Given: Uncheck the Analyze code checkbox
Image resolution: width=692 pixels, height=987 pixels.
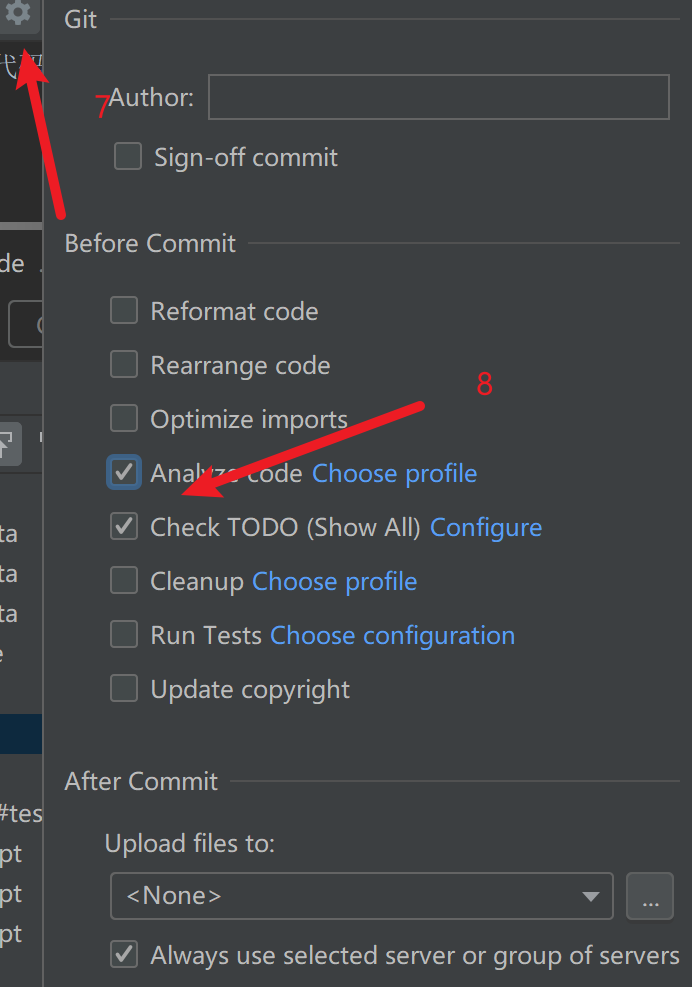Looking at the screenshot, I should coord(124,473).
